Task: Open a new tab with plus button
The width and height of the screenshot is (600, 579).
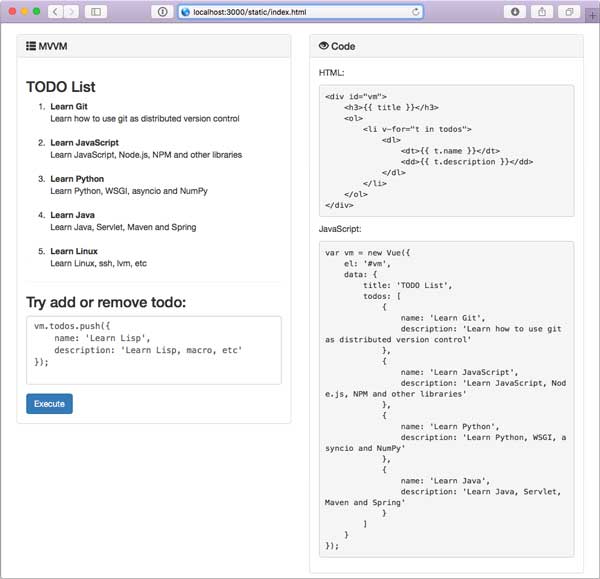Action: 592,16
